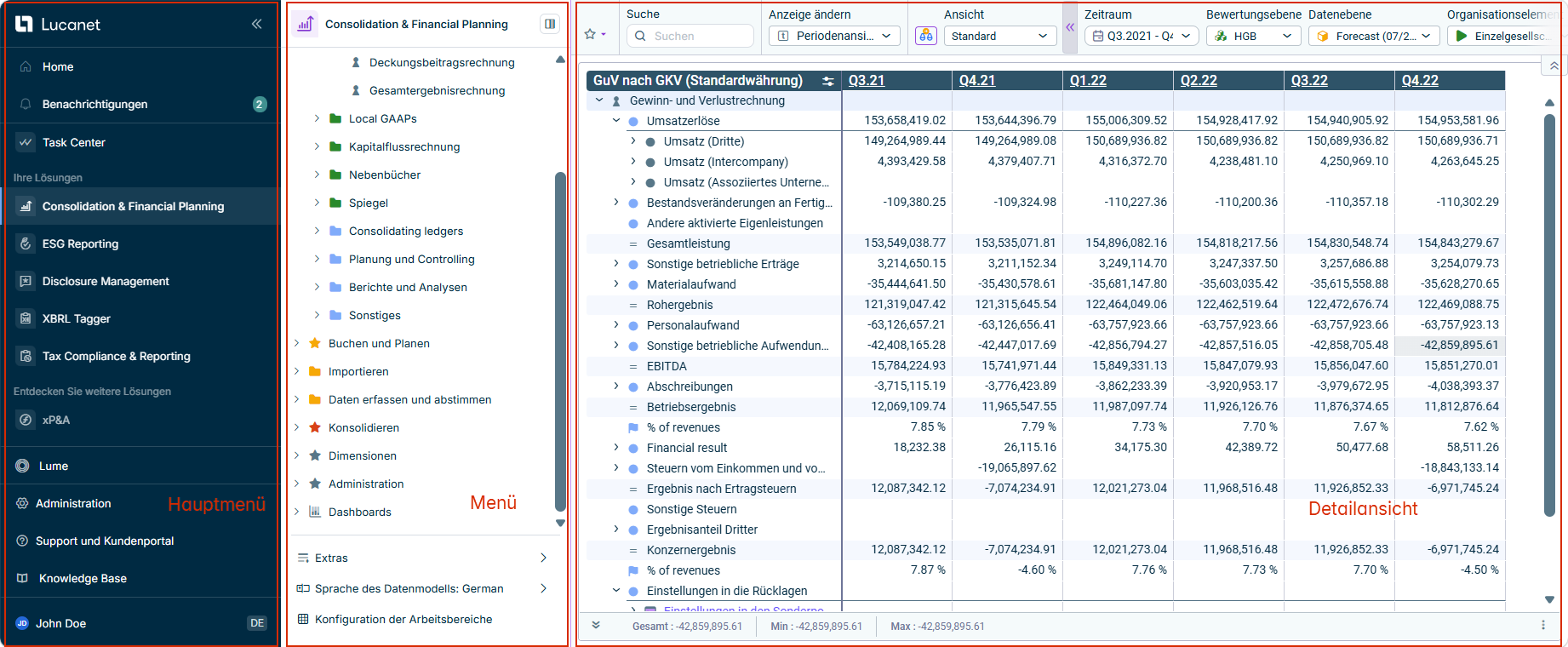
Task: Click the Daten erfassen und abstimmen folder icon
Action: (x=315, y=399)
